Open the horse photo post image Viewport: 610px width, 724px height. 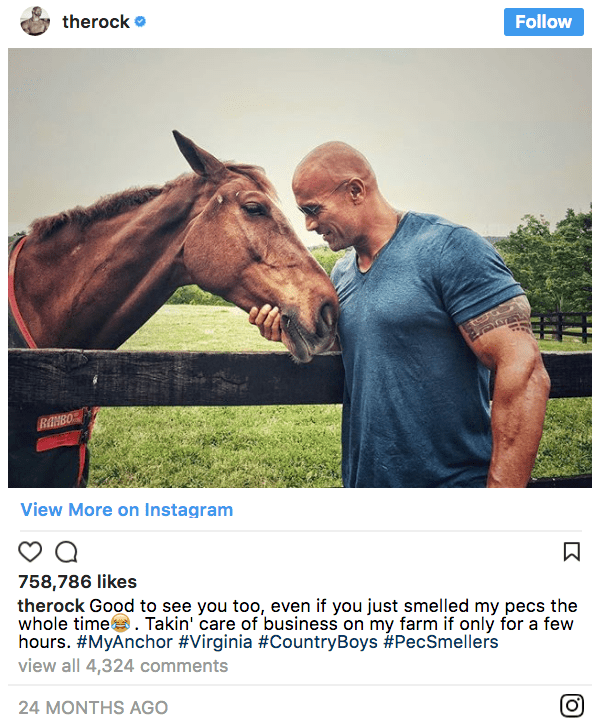click(300, 268)
